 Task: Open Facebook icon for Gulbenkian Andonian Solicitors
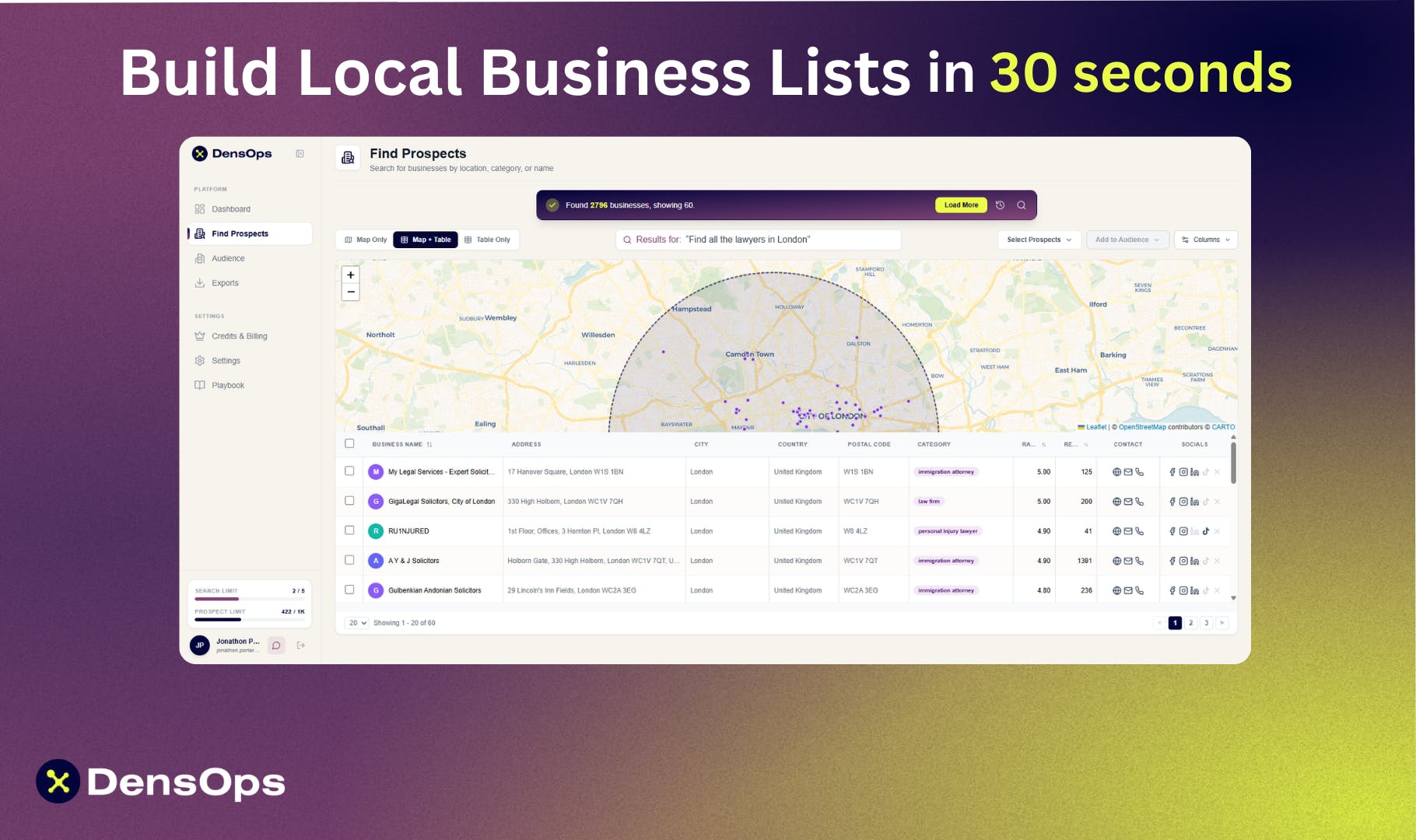click(x=1172, y=590)
